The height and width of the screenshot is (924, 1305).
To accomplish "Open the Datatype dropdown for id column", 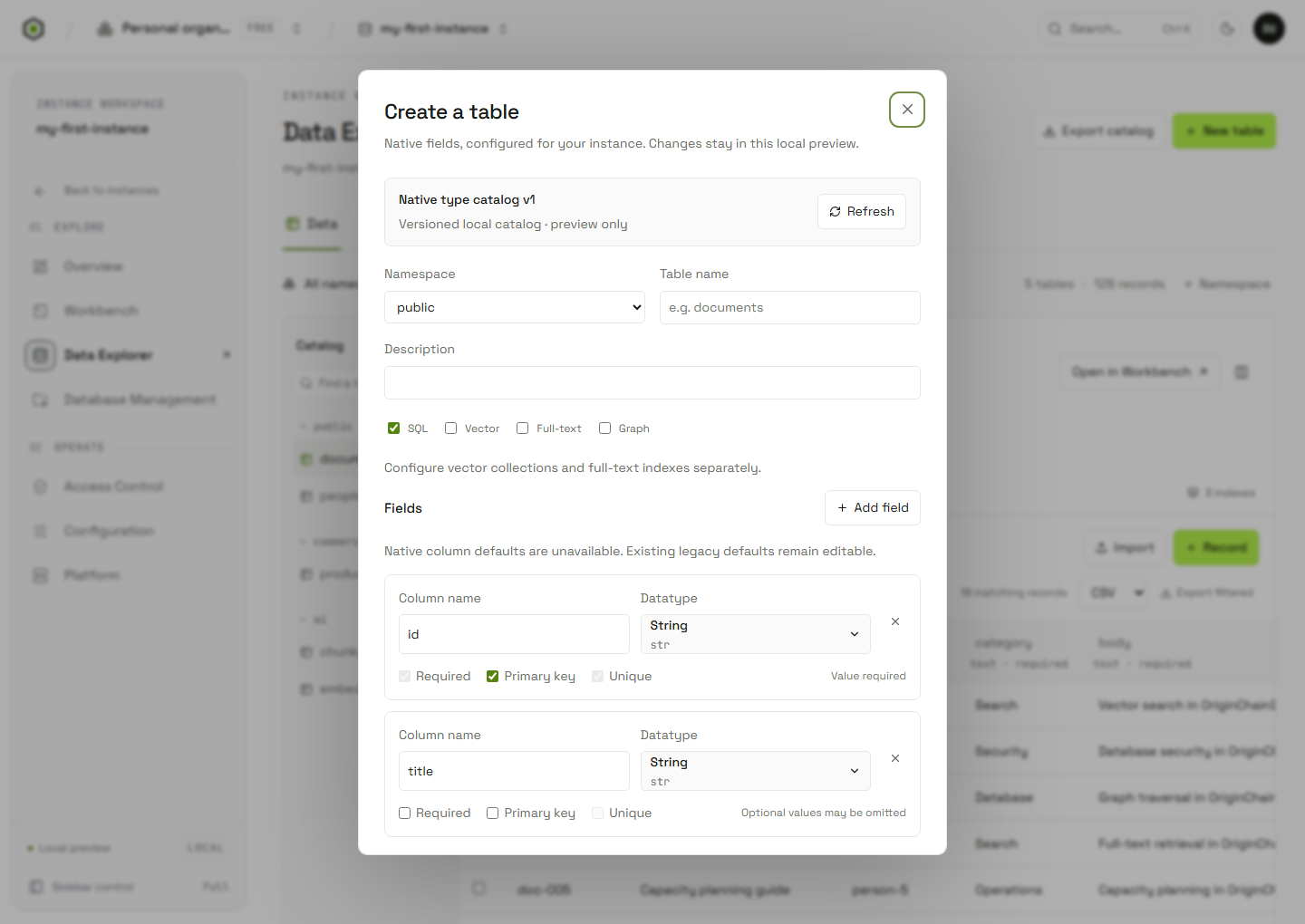I will pyautogui.click(x=755, y=634).
